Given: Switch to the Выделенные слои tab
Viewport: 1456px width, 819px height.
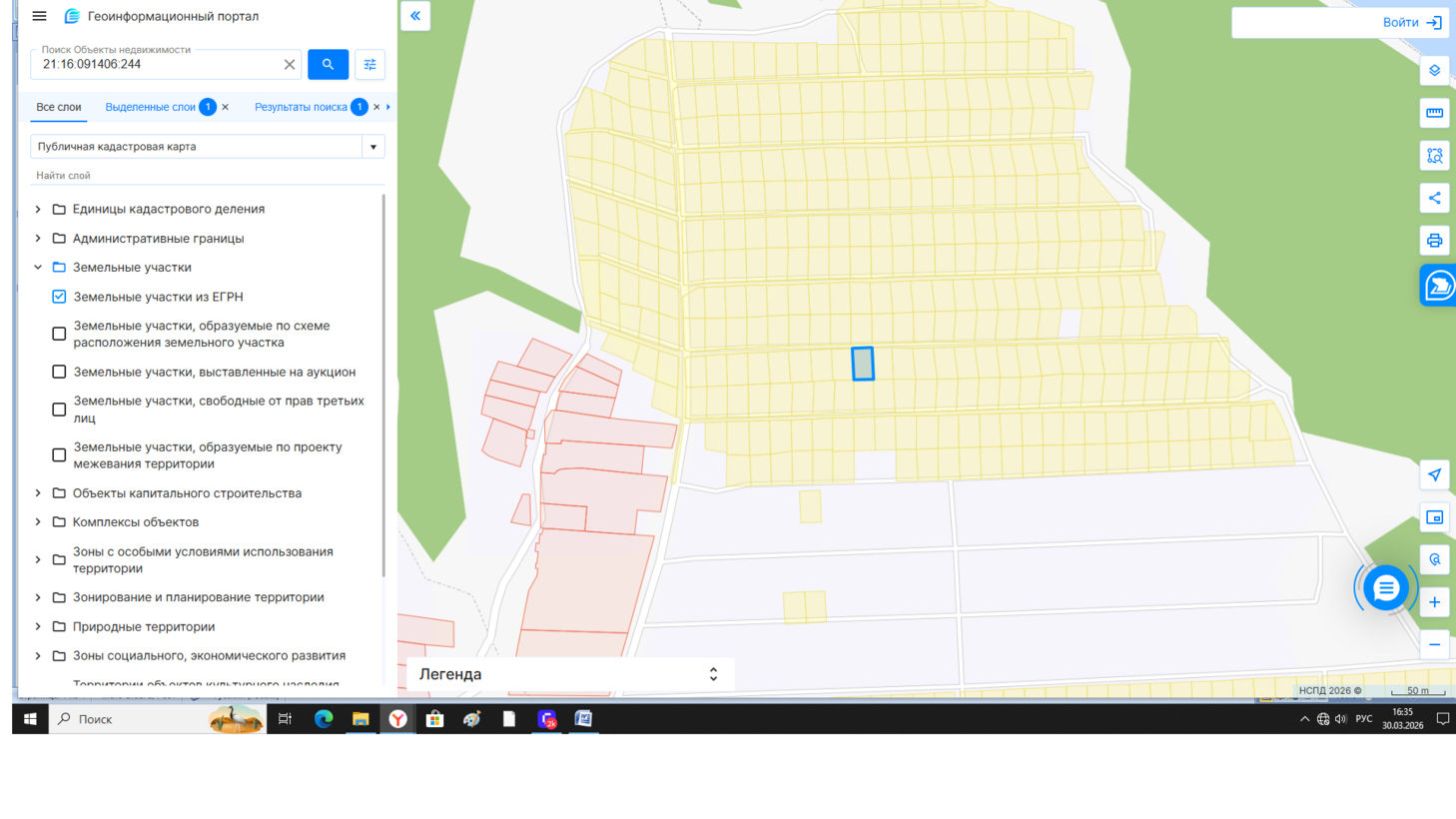Looking at the screenshot, I should coord(150,107).
